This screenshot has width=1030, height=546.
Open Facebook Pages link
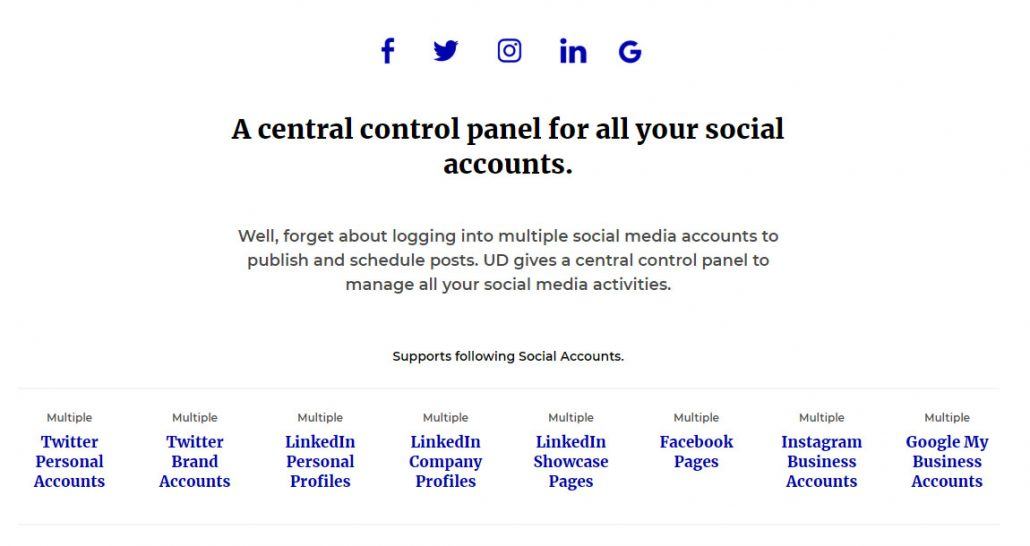[x=696, y=451]
